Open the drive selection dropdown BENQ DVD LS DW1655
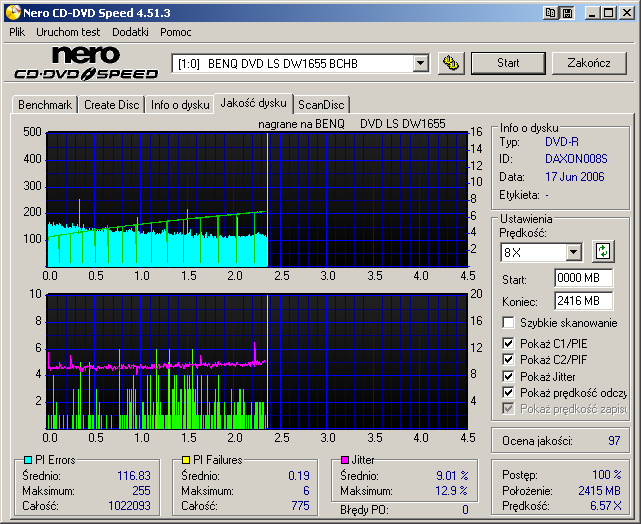Screen dimensions: 641x524 [420, 63]
